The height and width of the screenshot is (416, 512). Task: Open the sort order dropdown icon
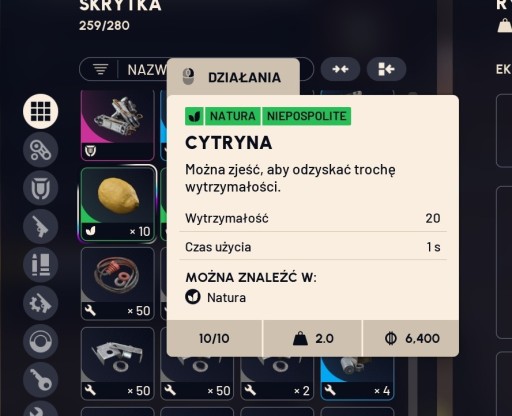100,70
